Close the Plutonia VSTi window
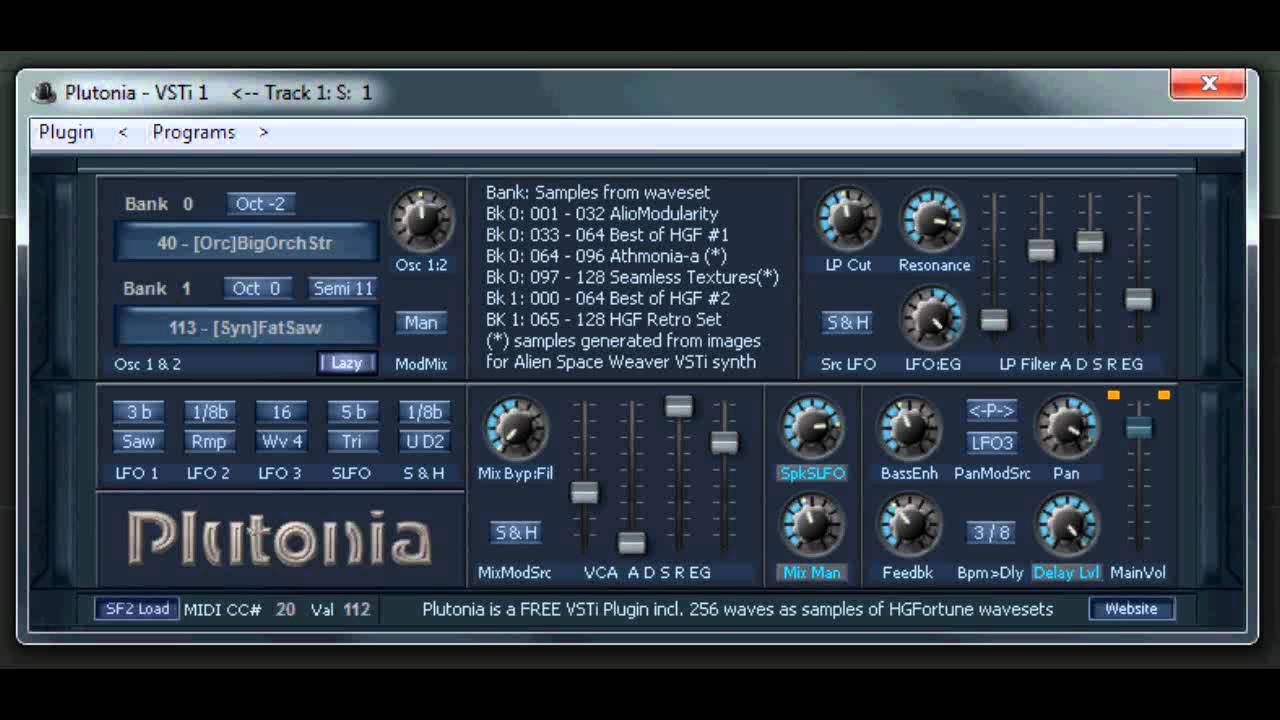The image size is (1280, 720). click(x=1208, y=84)
